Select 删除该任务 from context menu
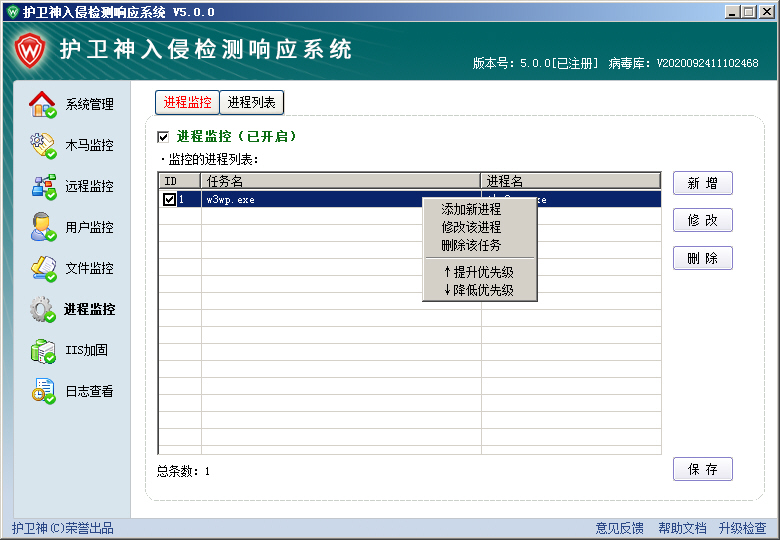 tap(471, 245)
